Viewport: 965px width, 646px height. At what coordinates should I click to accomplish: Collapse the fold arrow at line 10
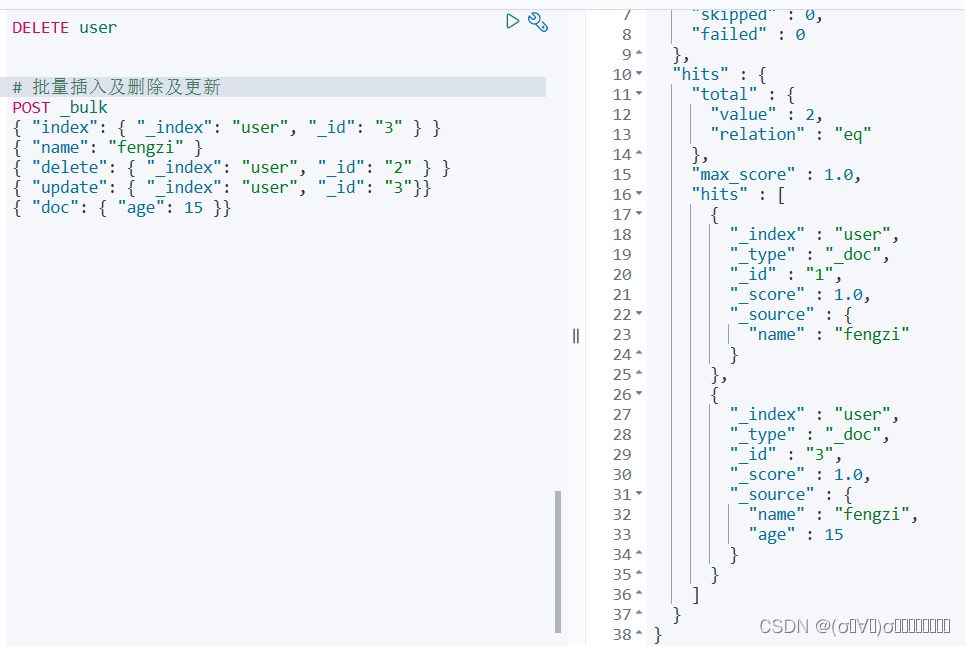tap(639, 74)
